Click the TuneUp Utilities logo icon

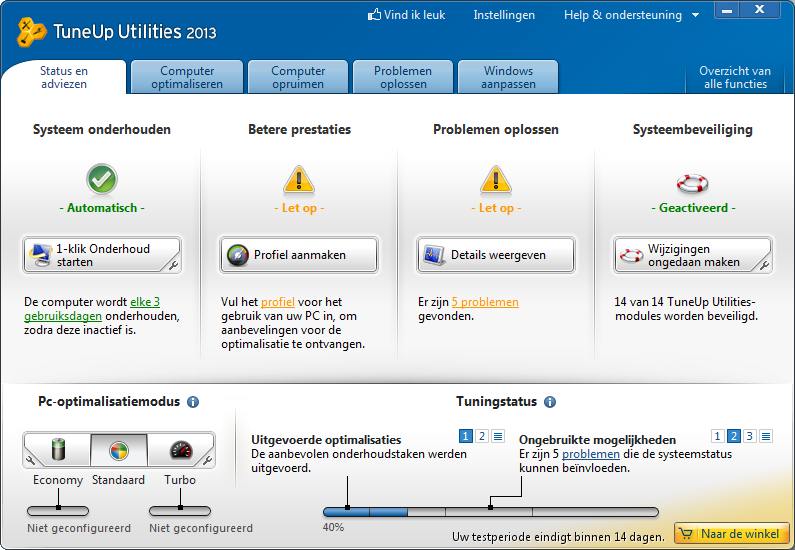[31, 32]
